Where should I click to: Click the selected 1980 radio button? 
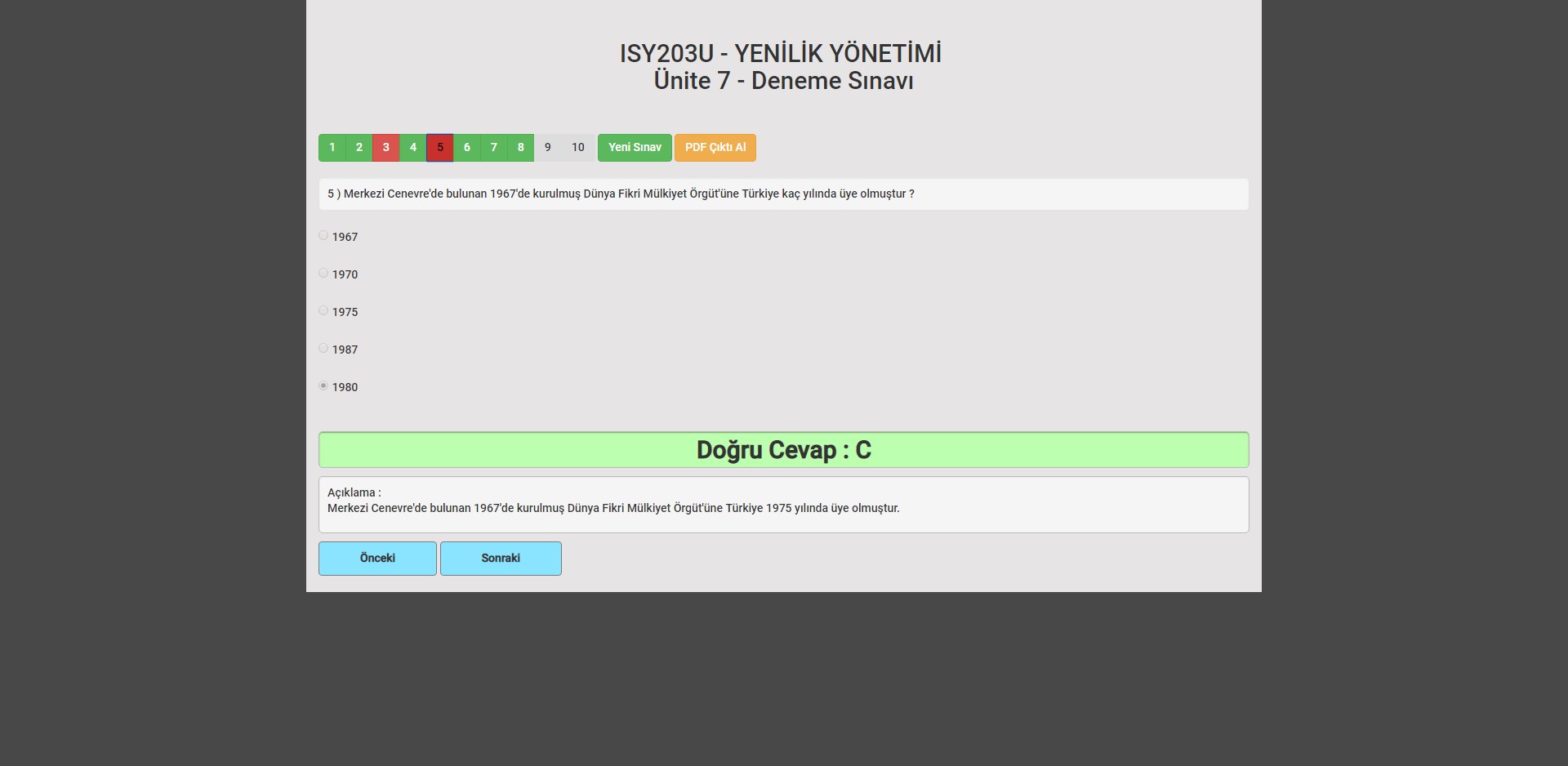click(323, 385)
